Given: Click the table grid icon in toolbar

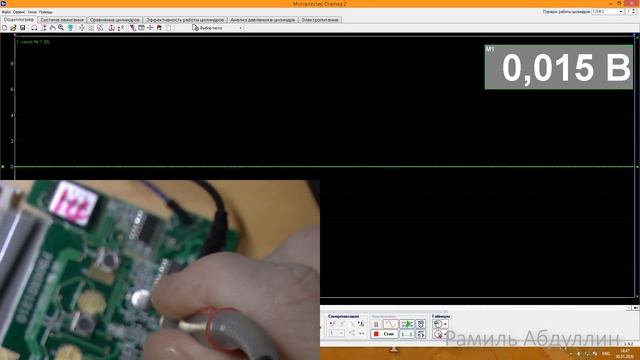Looking at the screenshot, I should [x=141, y=28].
